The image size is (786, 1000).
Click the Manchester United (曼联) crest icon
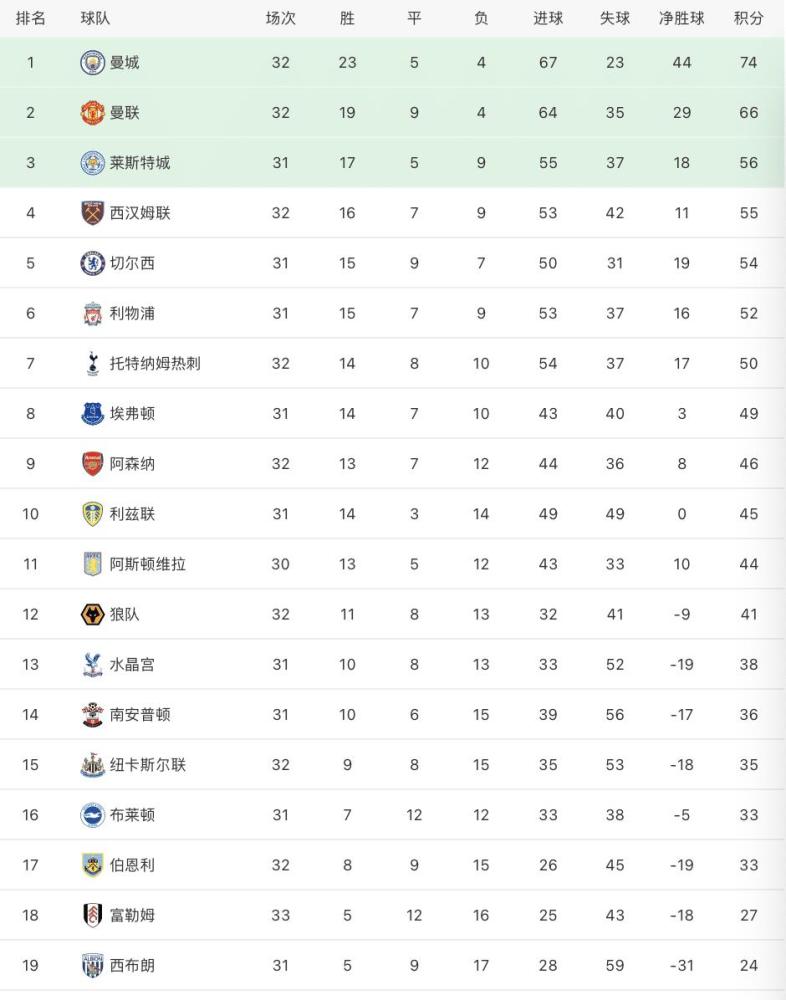pos(93,113)
